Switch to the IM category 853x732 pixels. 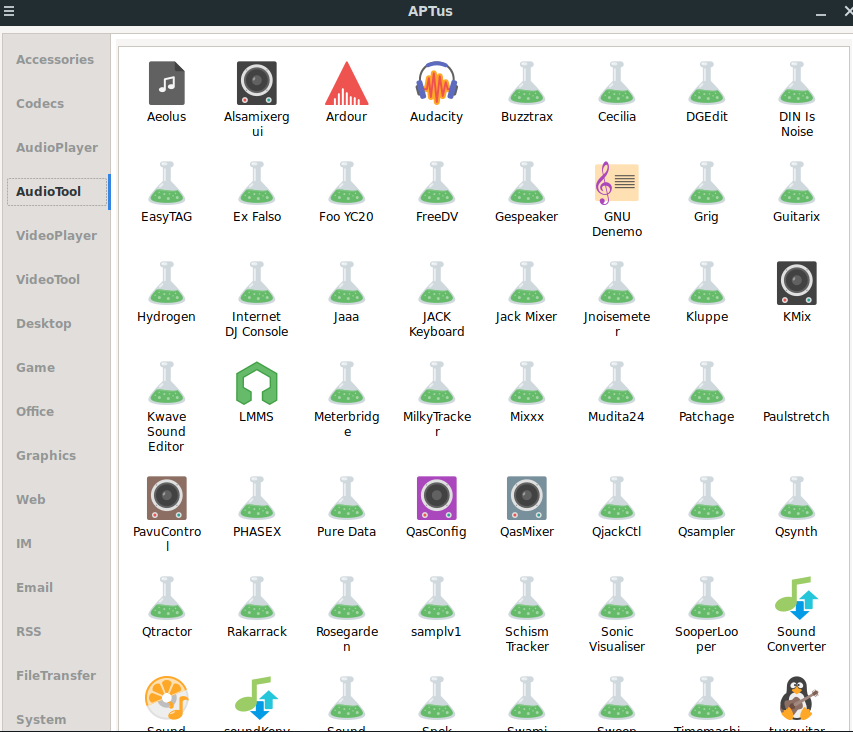pos(23,544)
